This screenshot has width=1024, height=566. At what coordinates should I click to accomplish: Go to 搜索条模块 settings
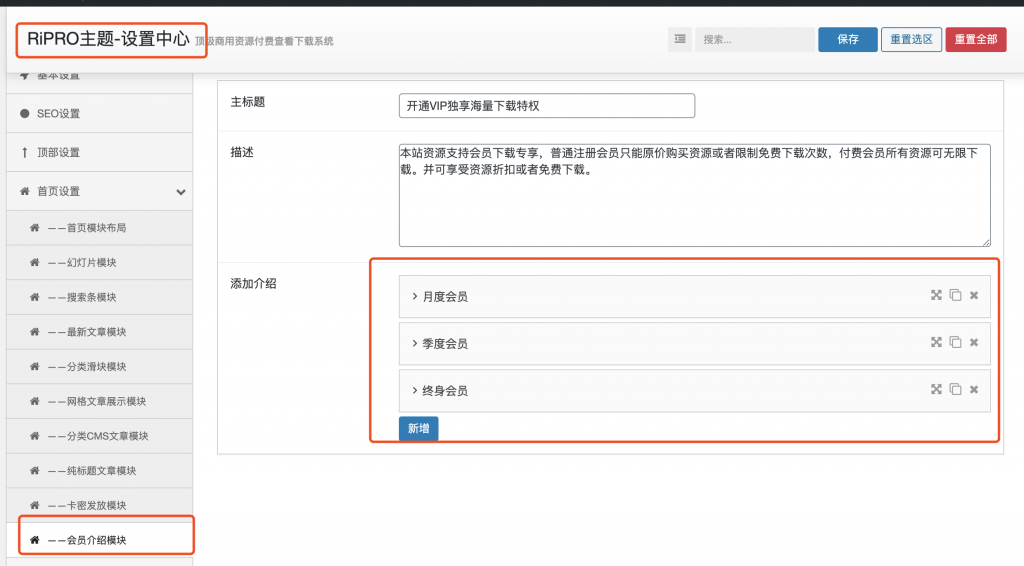pyautogui.click(x=99, y=297)
